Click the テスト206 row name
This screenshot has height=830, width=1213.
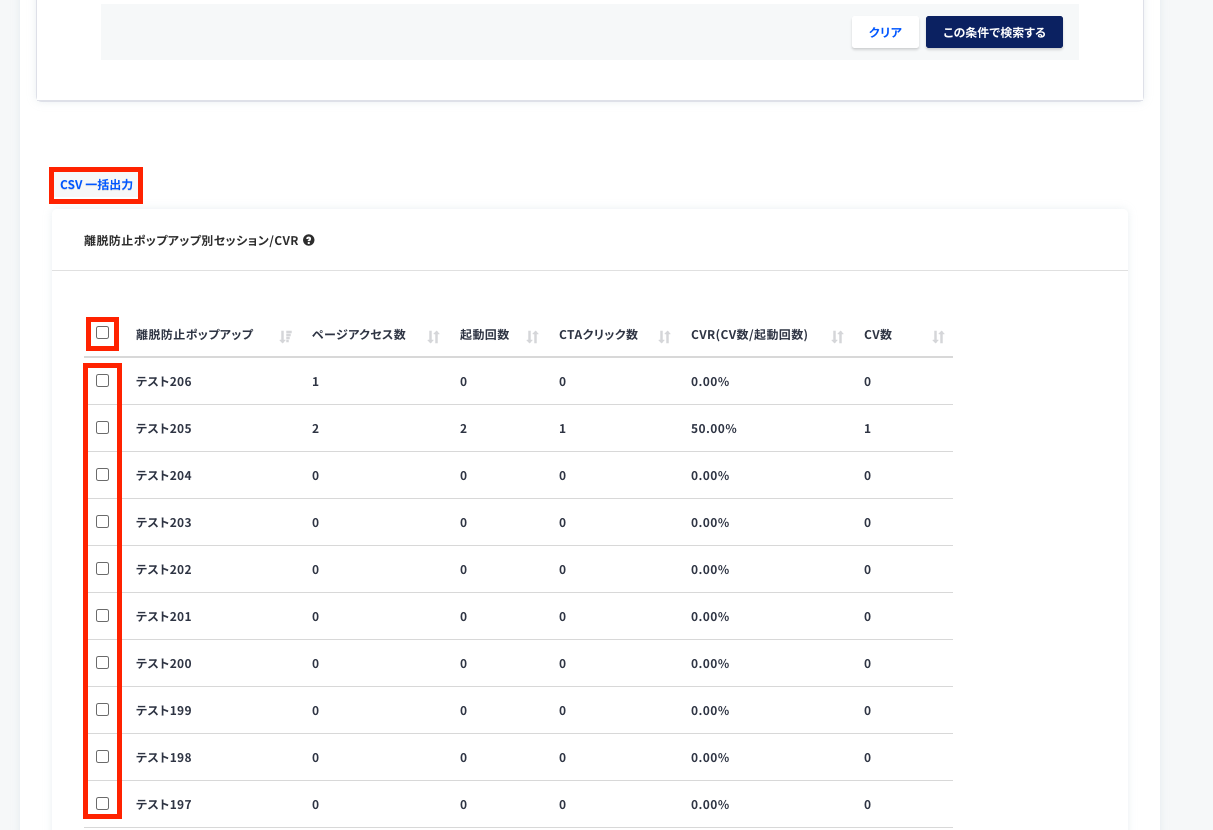pyautogui.click(x=163, y=382)
